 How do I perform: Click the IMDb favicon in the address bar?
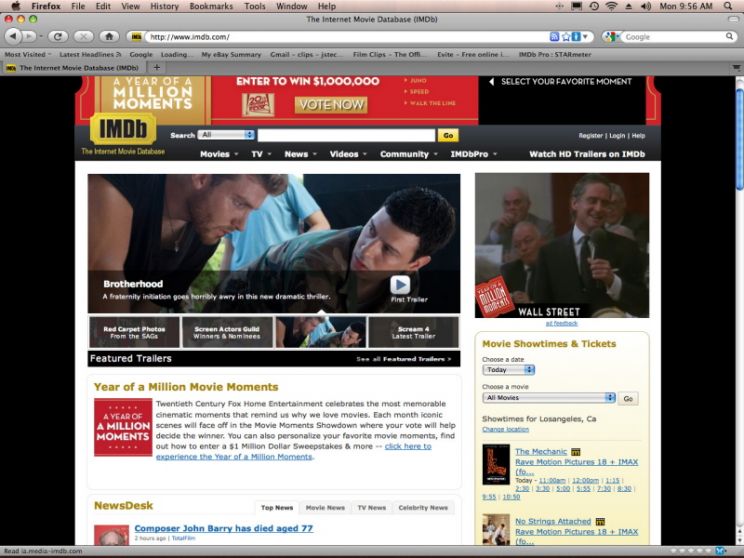coord(137,37)
